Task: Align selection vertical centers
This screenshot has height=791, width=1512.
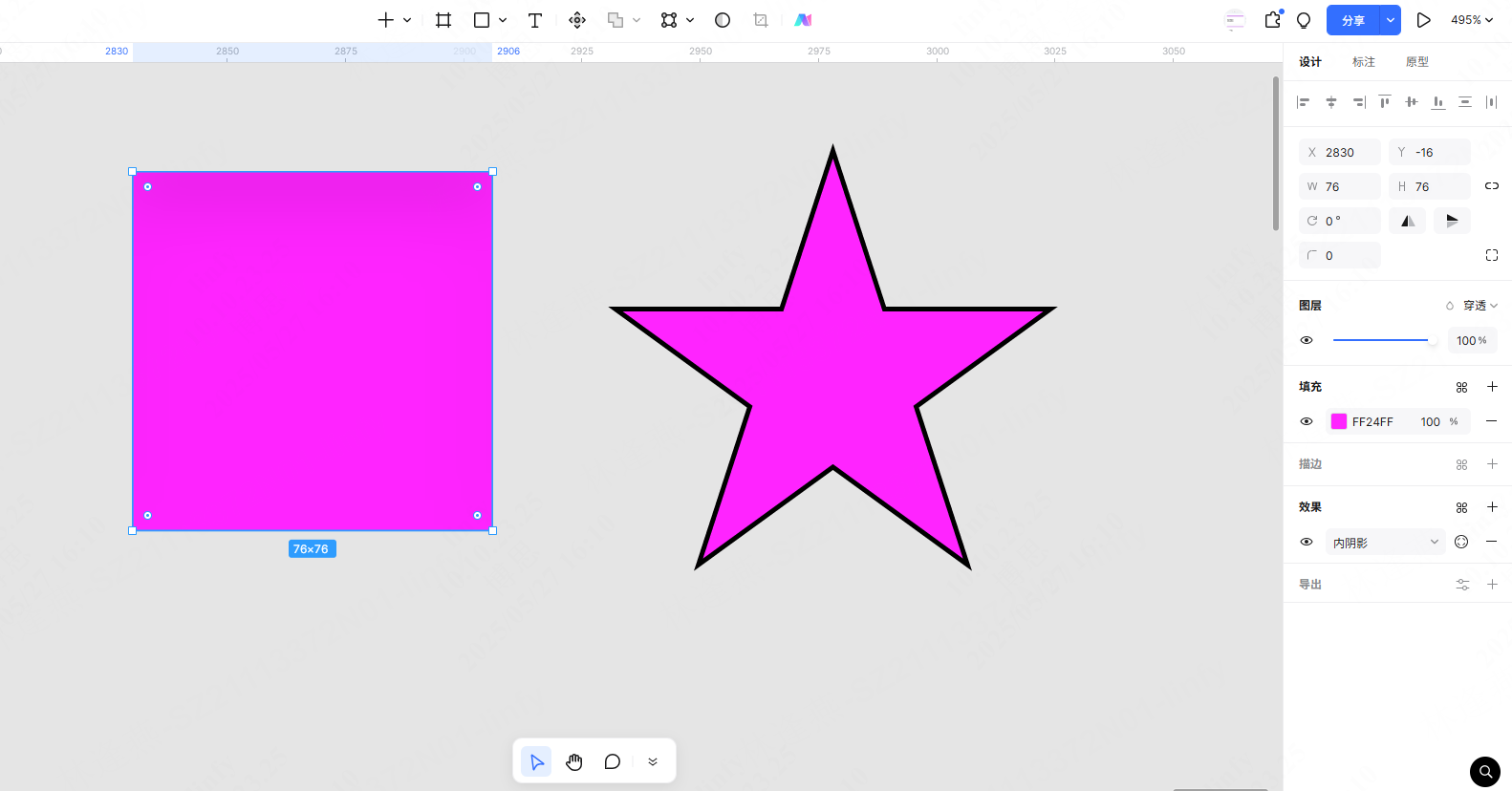Action: point(1412,102)
